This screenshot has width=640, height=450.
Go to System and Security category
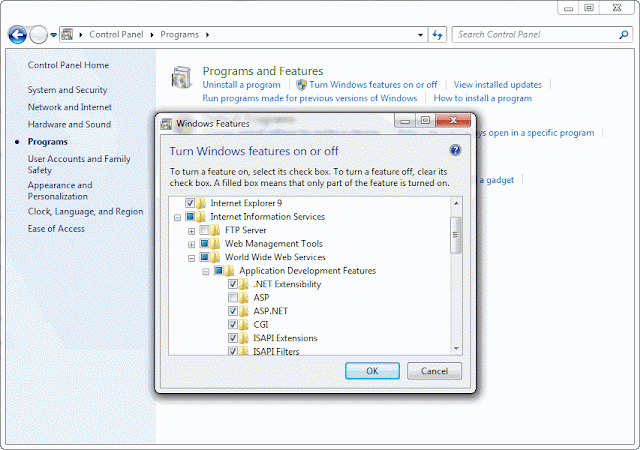pos(67,90)
